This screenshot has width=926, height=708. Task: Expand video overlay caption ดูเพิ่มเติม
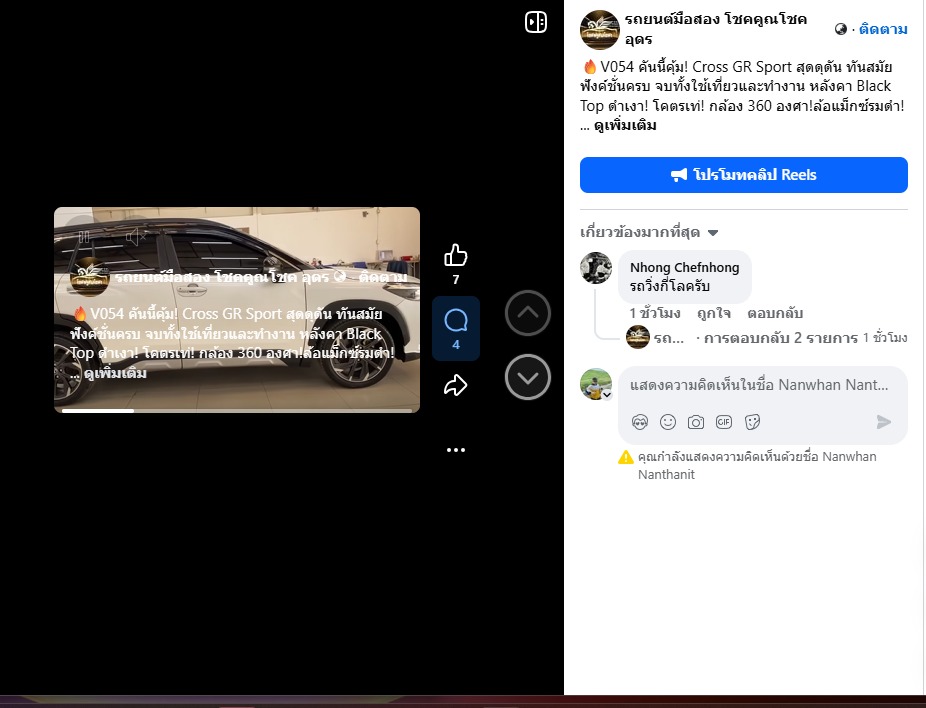(x=115, y=373)
